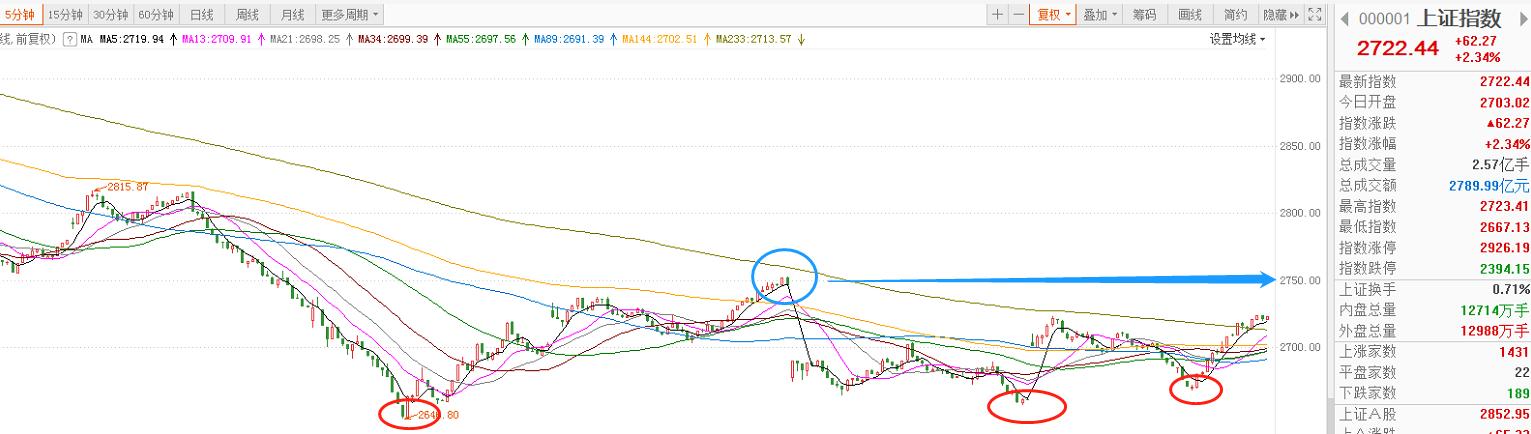
Task: Click 隐藏 to hide side panel
Action: tap(1280, 14)
